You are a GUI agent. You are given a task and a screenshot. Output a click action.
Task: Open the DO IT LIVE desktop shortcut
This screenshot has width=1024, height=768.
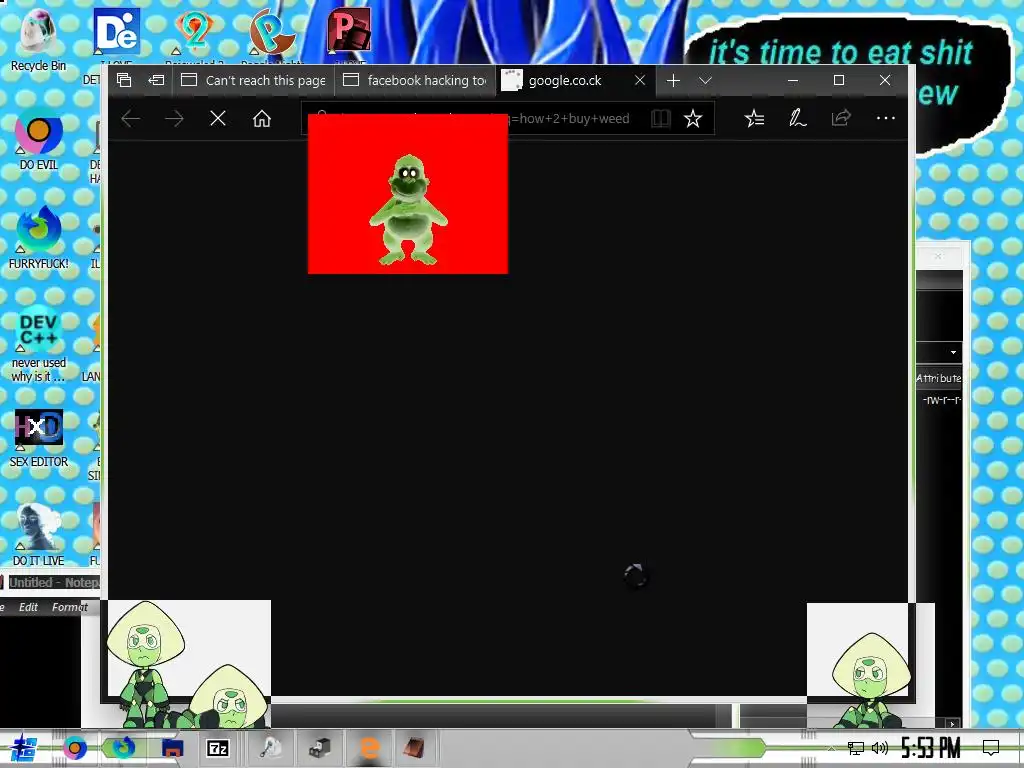point(39,534)
